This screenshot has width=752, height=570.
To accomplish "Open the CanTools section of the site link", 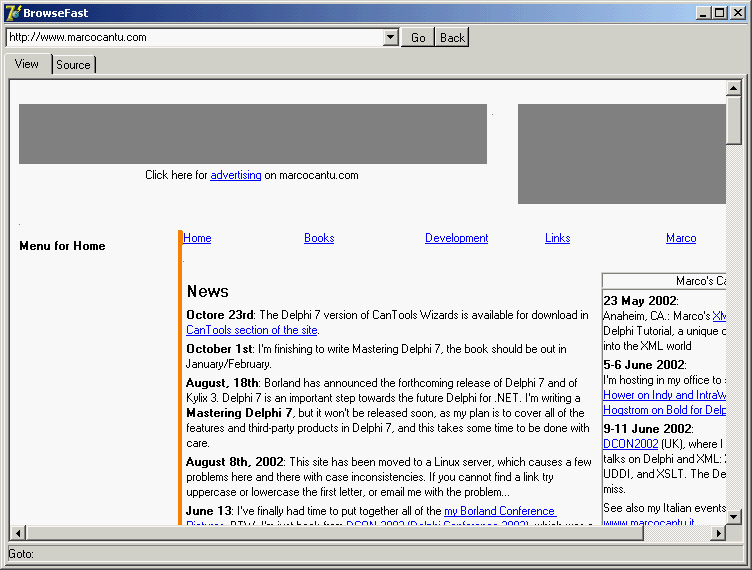I will tap(251, 330).
